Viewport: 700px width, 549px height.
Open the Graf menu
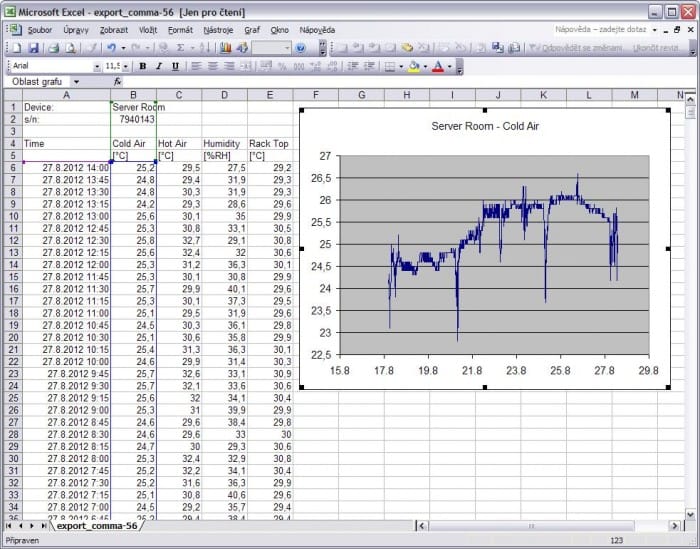pos(252,30)
